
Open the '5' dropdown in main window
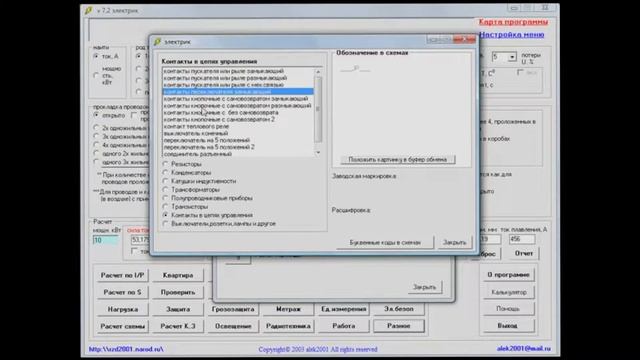512,57
